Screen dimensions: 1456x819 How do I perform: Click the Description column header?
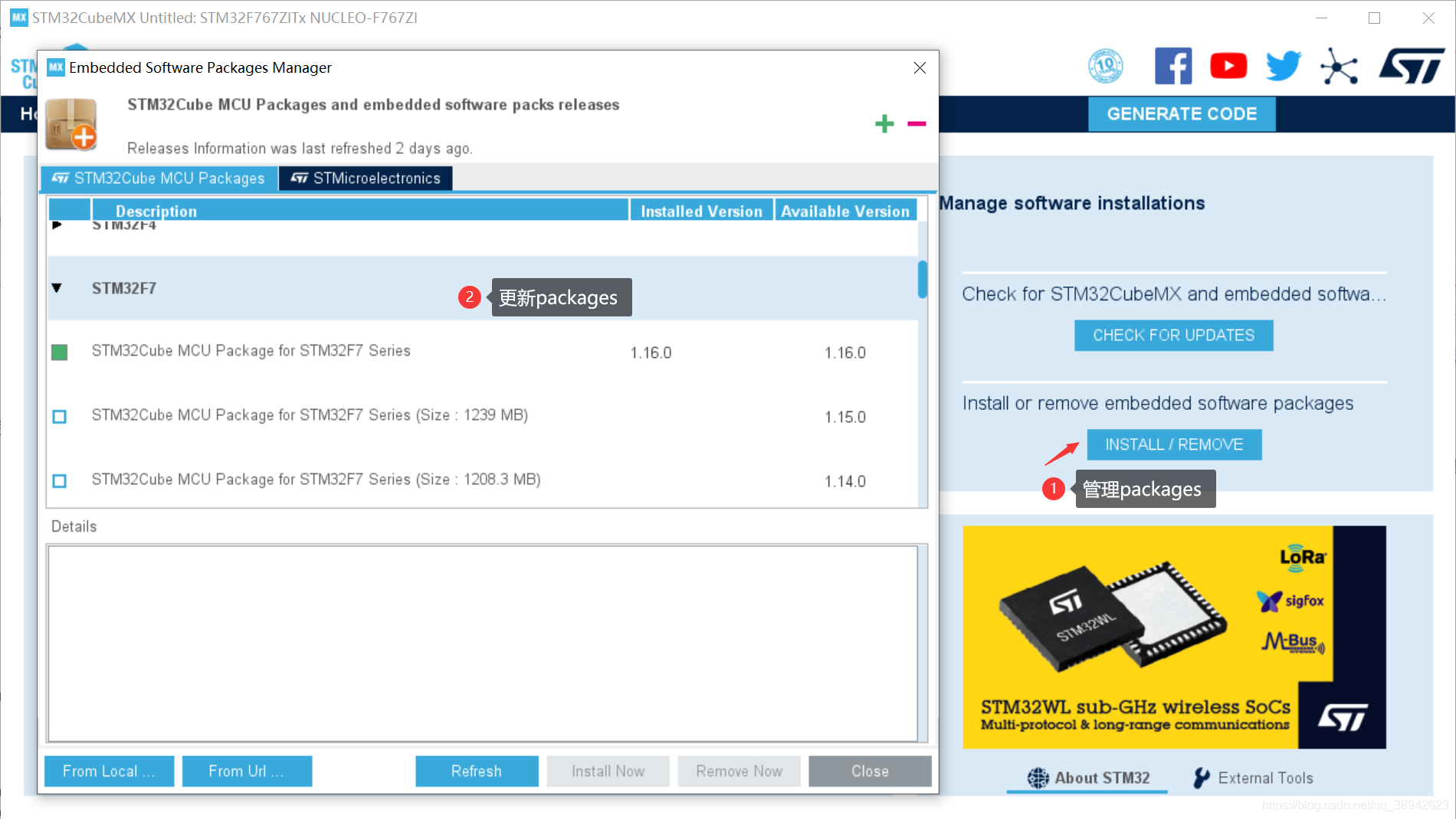[x=360, y=211]
